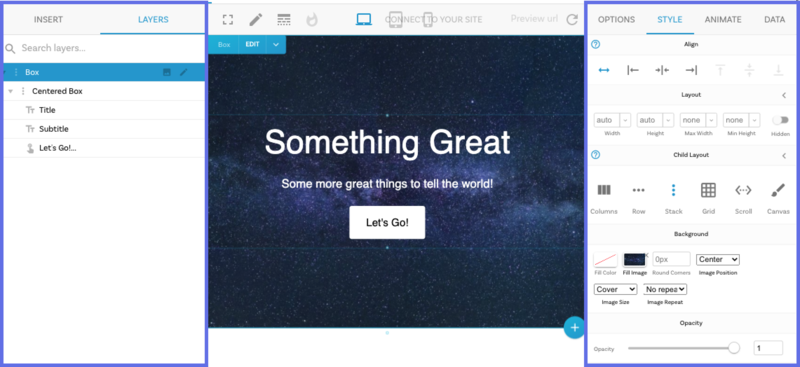This screenshot has height=367, width=800.
Task: Click the image icon on Box layer row
Action: click(166, 72)
